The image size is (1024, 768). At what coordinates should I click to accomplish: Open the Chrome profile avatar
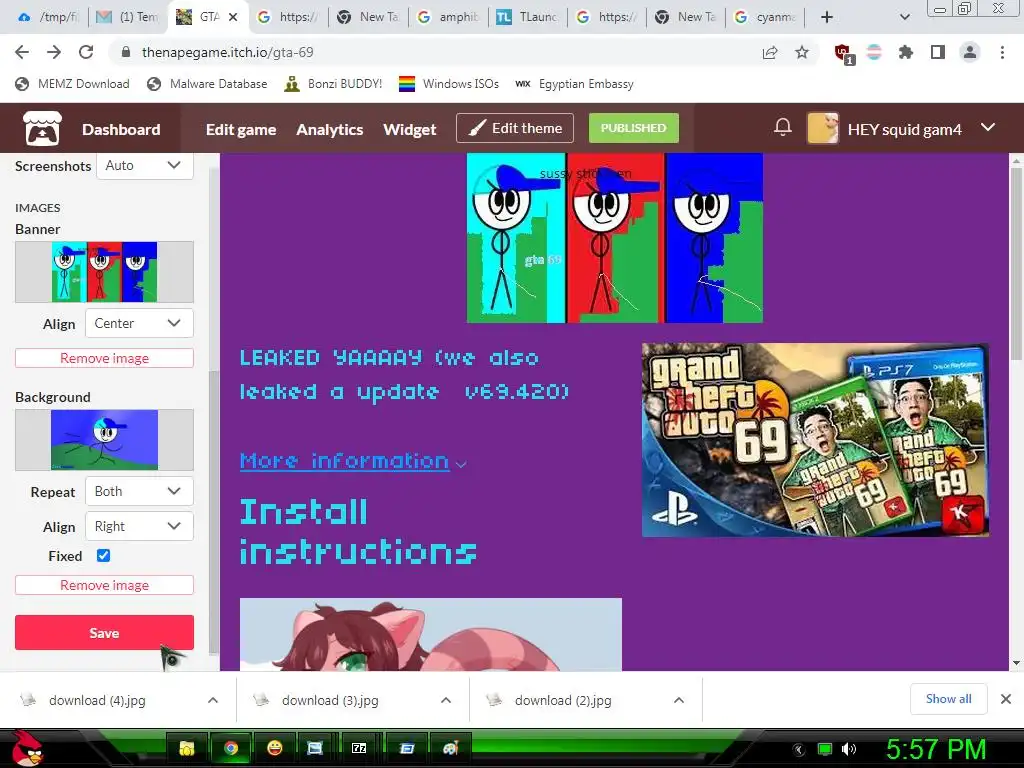click(970, 52)
